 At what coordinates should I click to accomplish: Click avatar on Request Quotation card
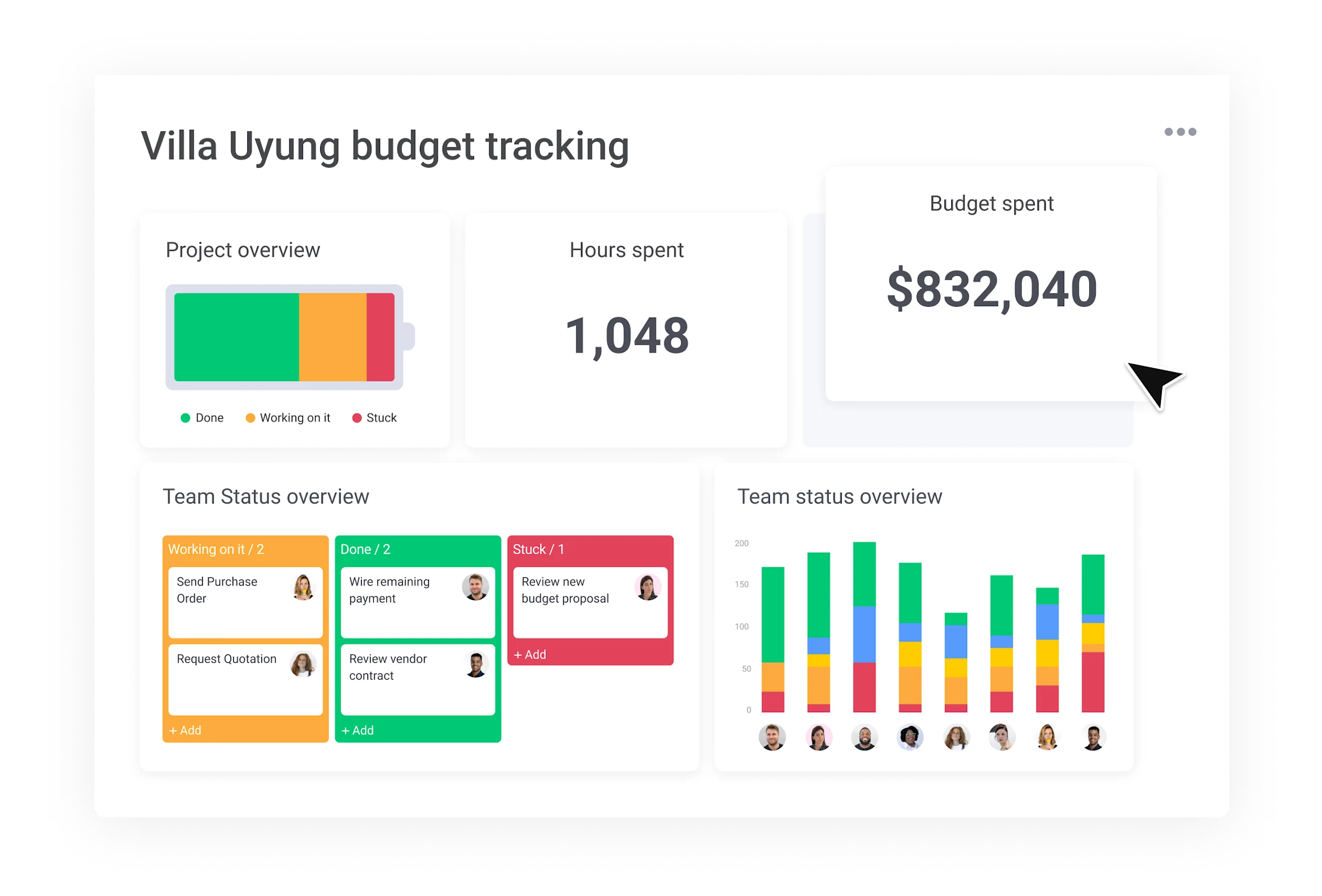pos(303,664)
